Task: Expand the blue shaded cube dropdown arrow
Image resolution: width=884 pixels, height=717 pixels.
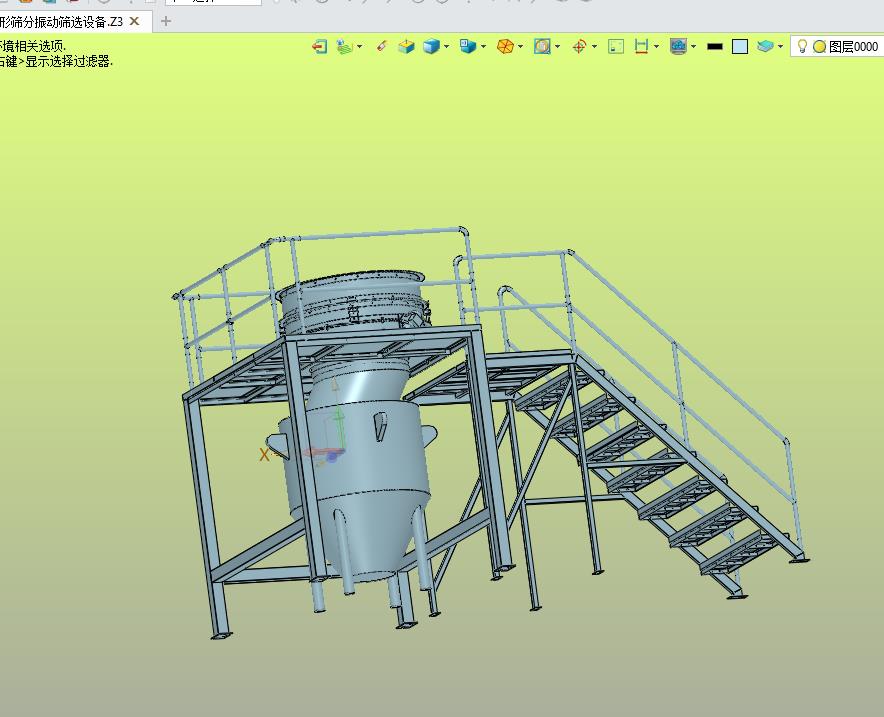Action: 447,46
